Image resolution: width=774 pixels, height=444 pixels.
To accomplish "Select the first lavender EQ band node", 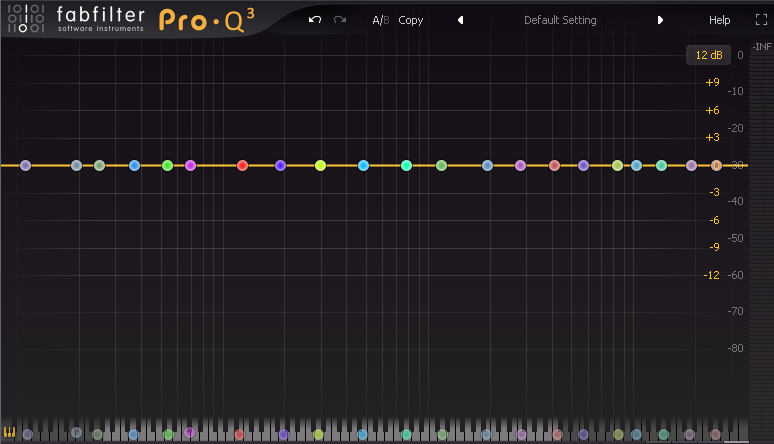I will tap(26, 165).
